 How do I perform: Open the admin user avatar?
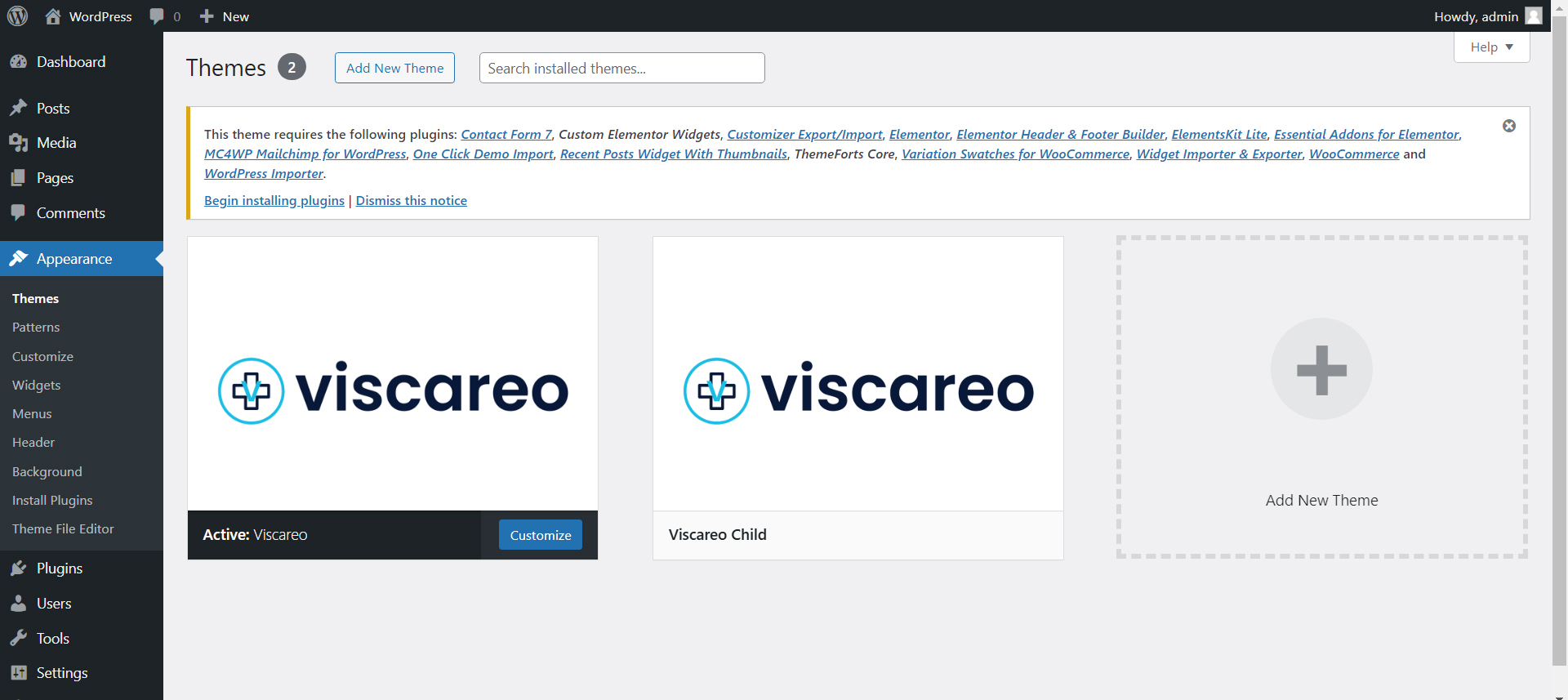(1534, 16)
